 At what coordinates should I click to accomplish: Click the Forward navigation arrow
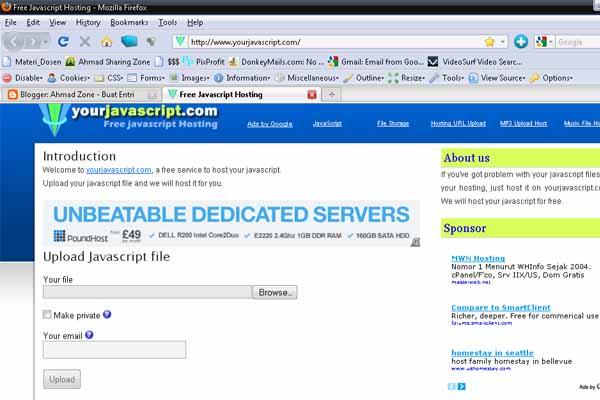click(x=33, y=42)
